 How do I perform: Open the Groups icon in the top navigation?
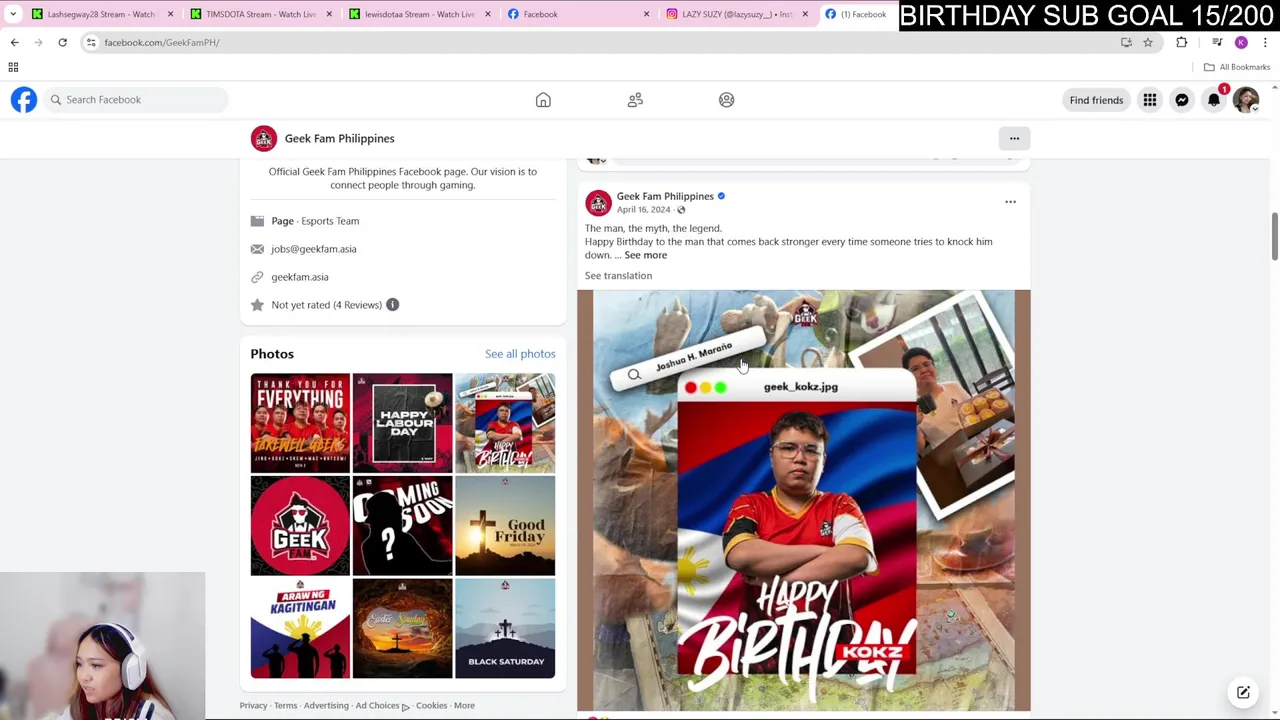pyautogui.click(x=727, y=100)
